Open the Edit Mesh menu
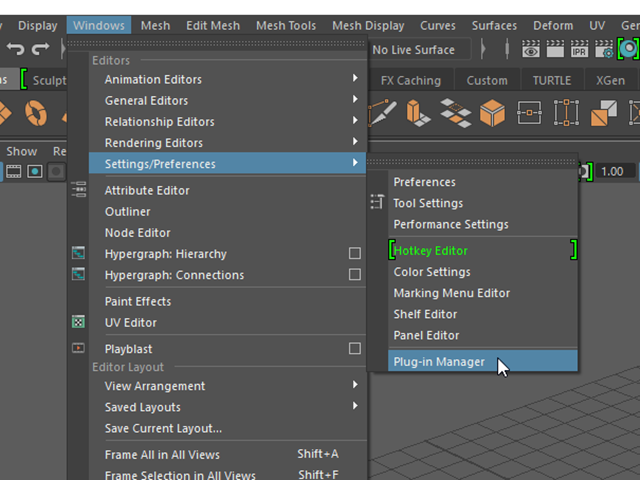 (213, 25)
